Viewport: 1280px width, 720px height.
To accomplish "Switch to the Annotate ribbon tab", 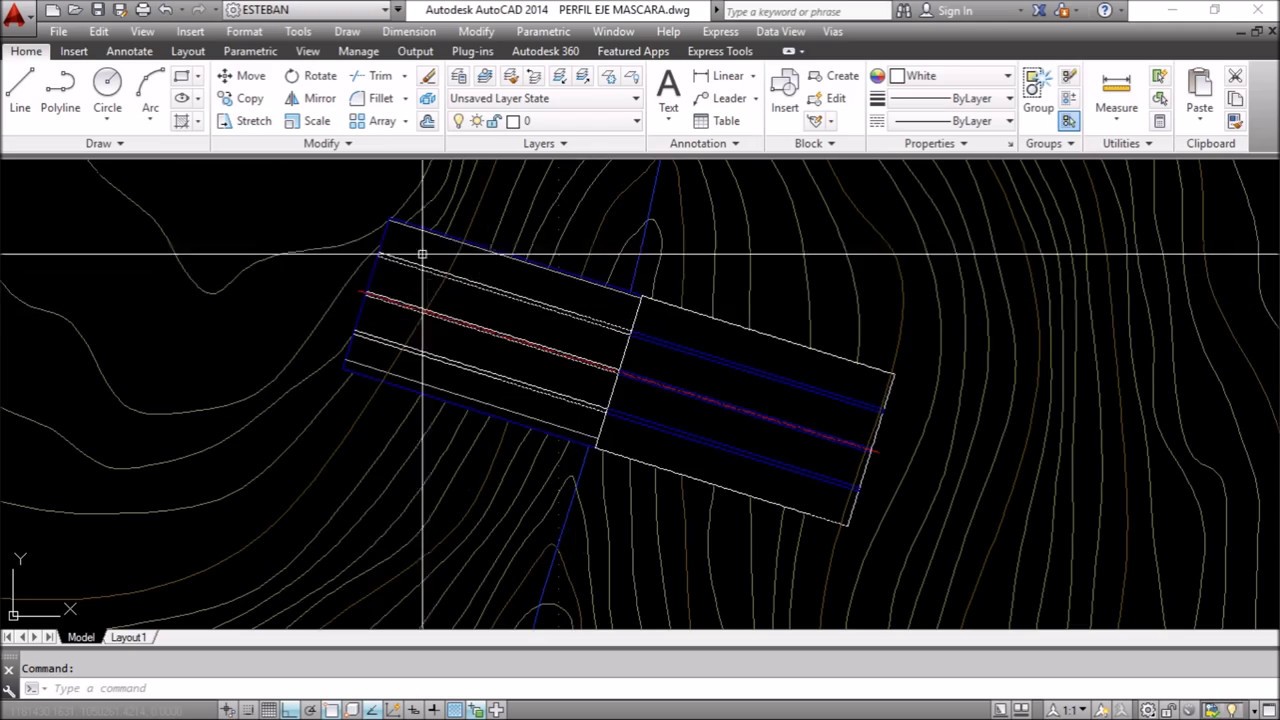I will pos(130,51).
